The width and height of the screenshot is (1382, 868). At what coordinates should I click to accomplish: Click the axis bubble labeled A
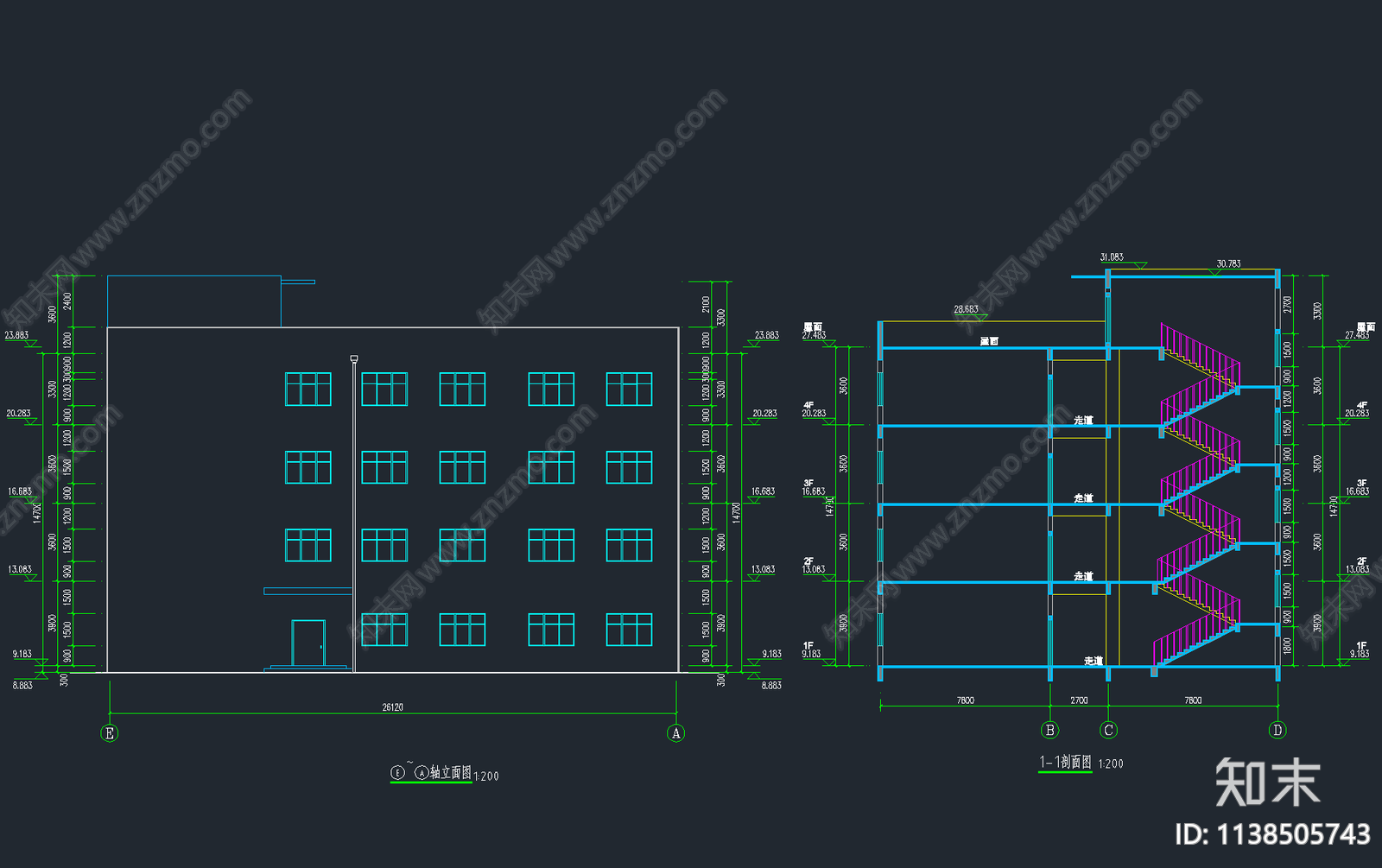coord(676,733)
